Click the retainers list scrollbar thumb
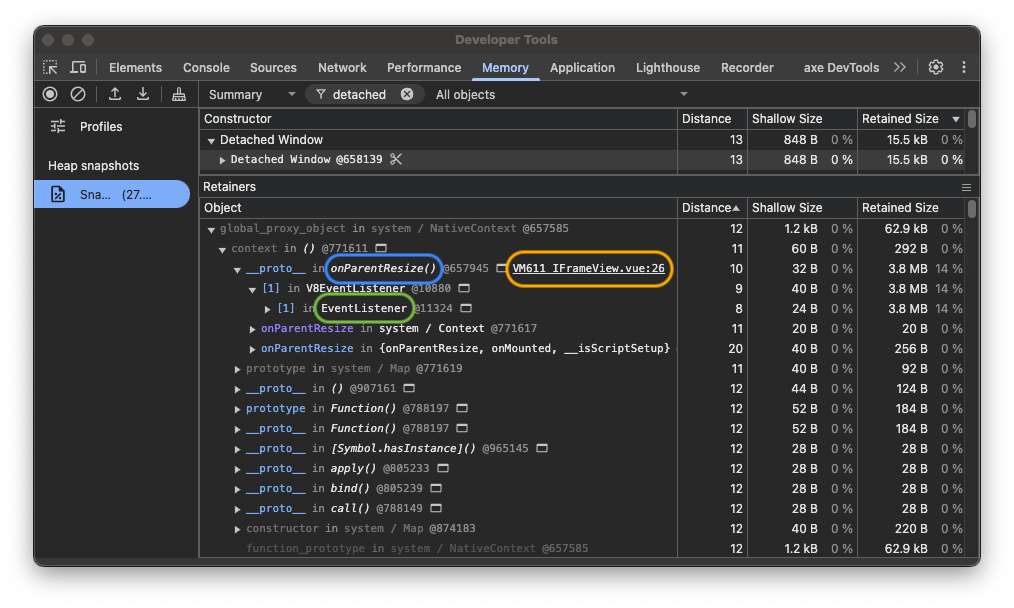This screenshot has width=1014, height=608. tap(971, 209)
